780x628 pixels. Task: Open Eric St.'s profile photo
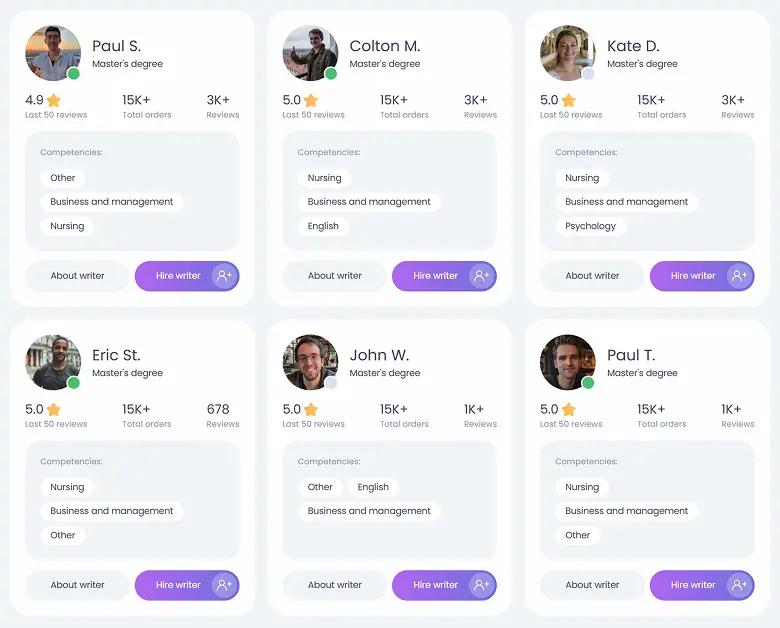[x=52, y=362]
